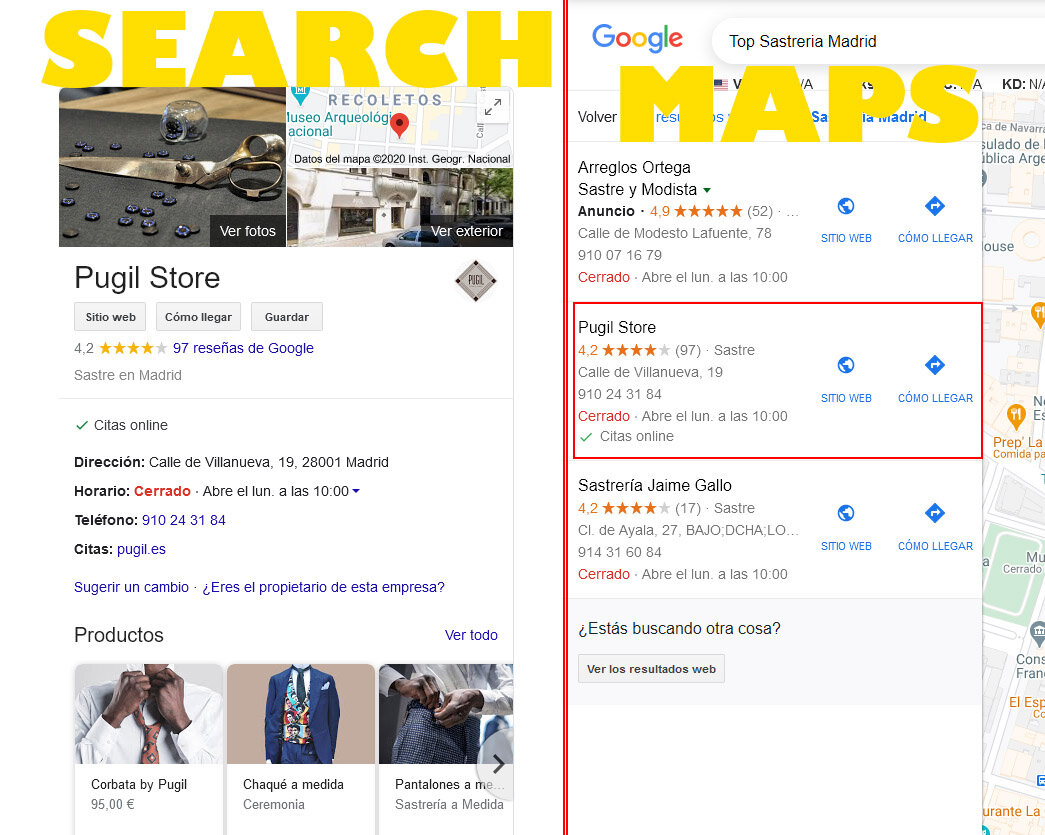Click next arrow in Productos carousel
This screenshot has height=835, width=1045.
(497, 762)
